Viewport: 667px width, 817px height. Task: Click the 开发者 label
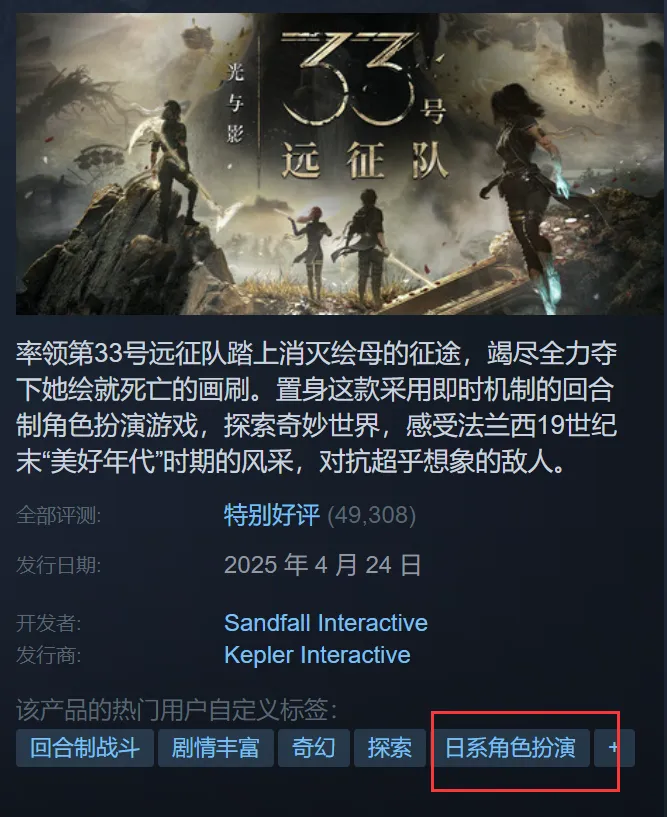(48, 623)
